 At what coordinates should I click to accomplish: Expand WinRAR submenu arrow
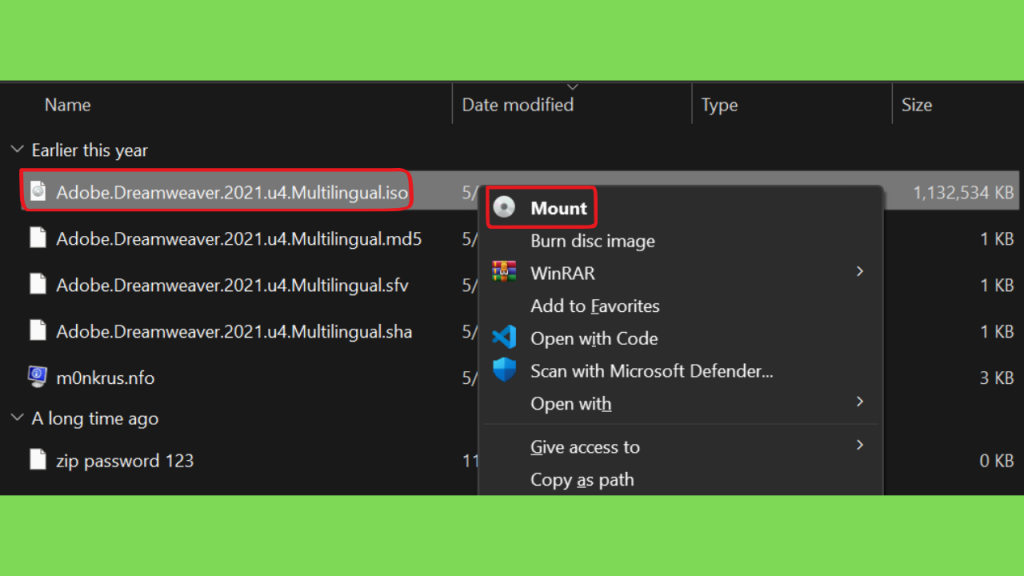(x=859, y=272)
